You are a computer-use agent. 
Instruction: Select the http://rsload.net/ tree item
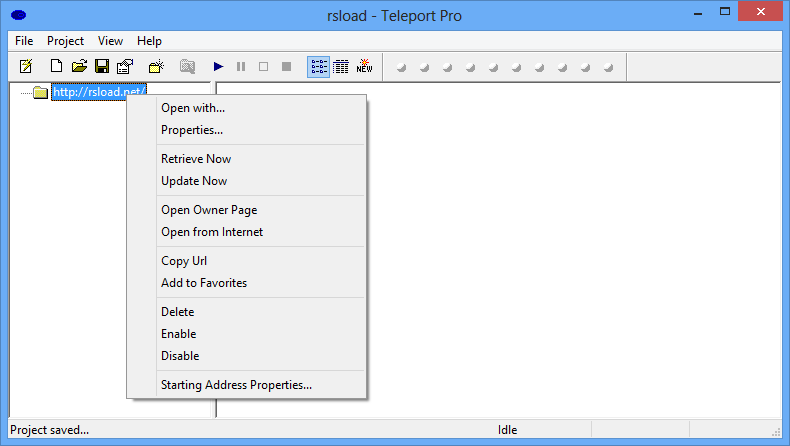pos(99,92)
